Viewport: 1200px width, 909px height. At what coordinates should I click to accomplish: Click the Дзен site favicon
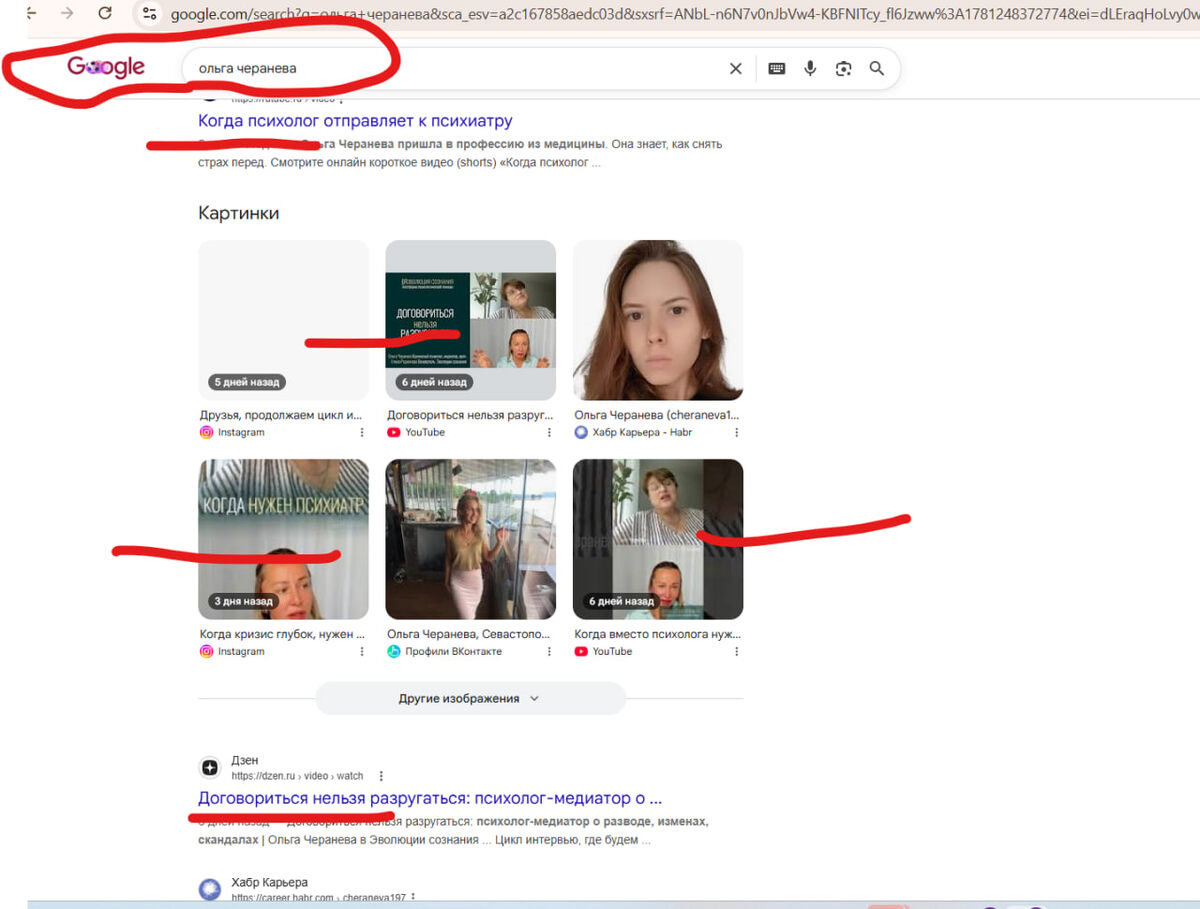pos(209,768)
